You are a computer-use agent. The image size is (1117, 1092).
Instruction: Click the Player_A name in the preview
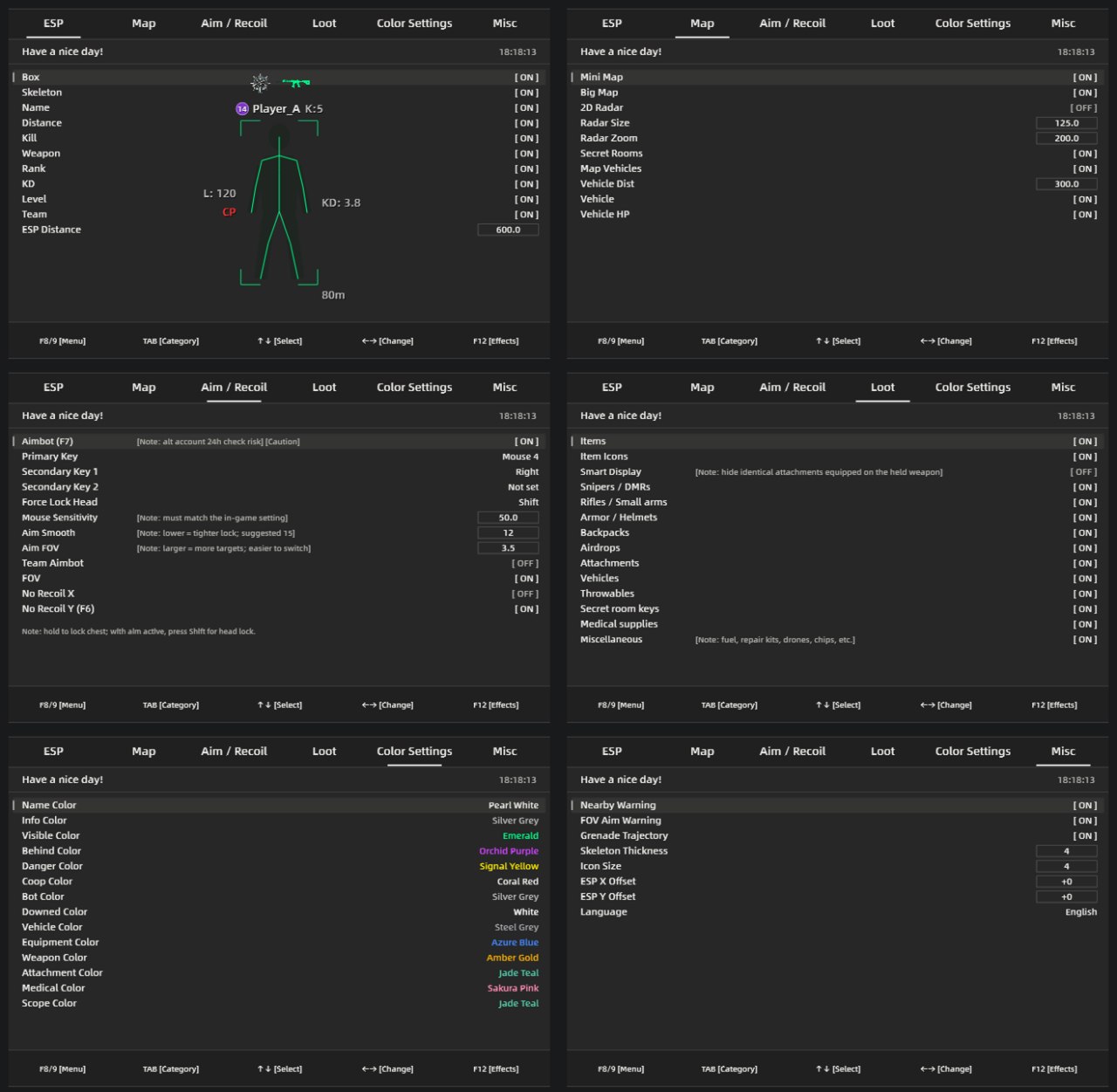[x=276, y=109]
